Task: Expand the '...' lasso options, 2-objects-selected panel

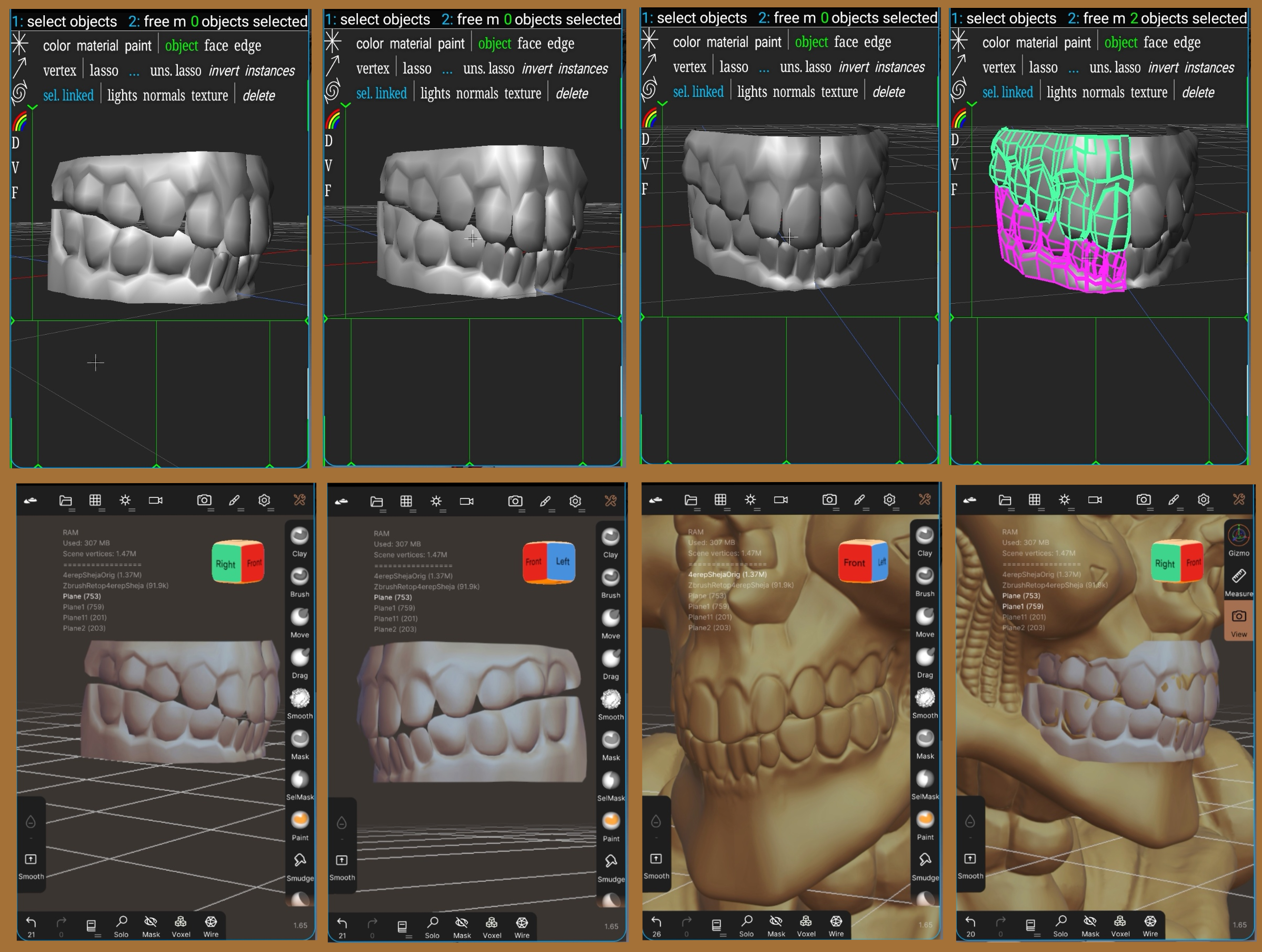Action: click(1073, 68)
